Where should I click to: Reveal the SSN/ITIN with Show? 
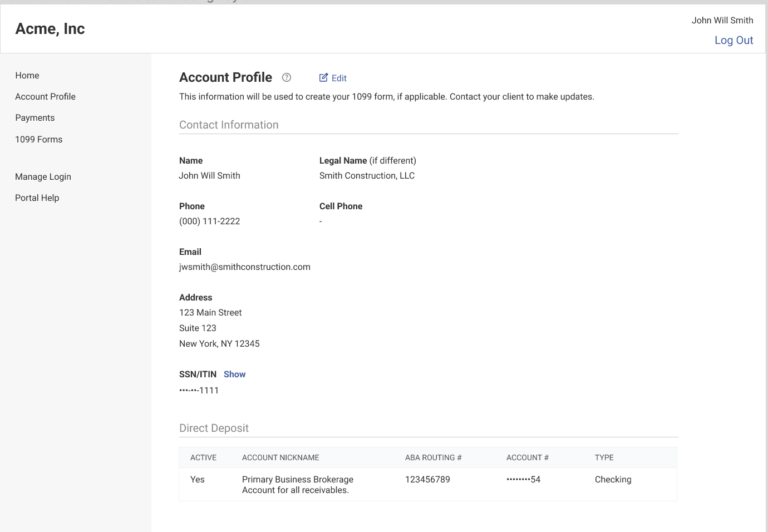[x=235, y=374]
